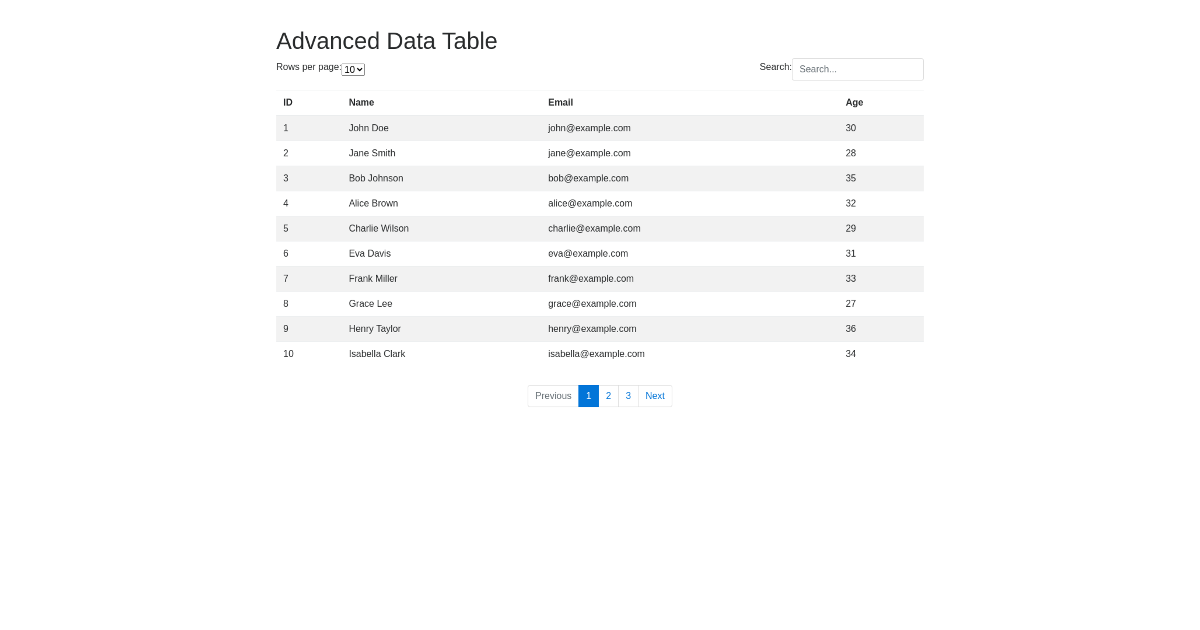1200x630 pixels.
Task: Click the age value for Eva Davis
Action: click(x=851, y=253)
